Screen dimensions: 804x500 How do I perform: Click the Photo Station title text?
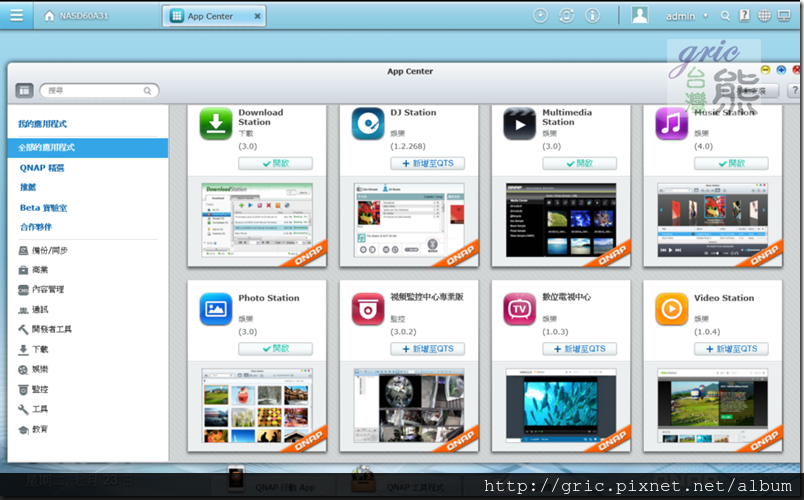click(x=269, y=298)
